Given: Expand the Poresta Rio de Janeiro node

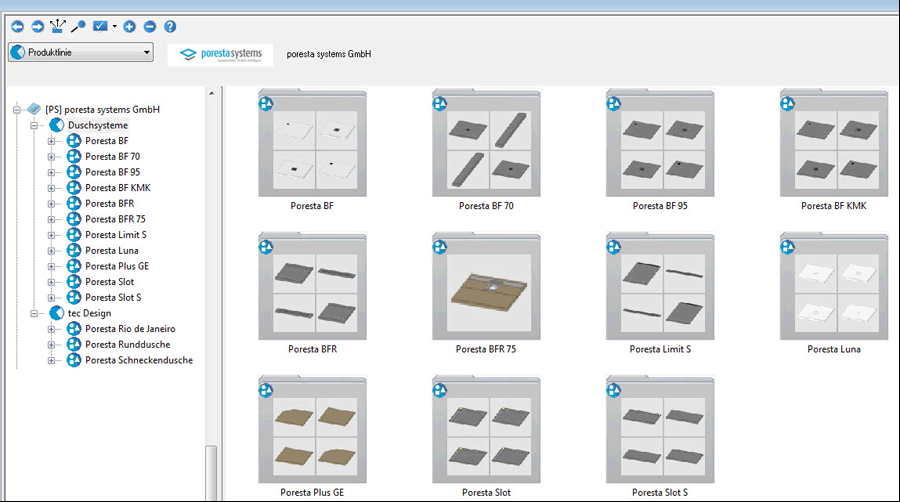Looking at the screenshot, I should [x=51, y=329].
